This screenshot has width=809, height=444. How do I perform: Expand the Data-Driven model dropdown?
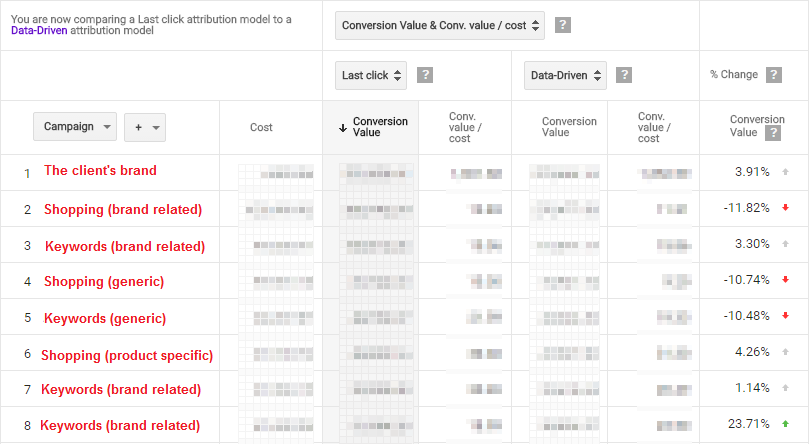tap(566, 74)
